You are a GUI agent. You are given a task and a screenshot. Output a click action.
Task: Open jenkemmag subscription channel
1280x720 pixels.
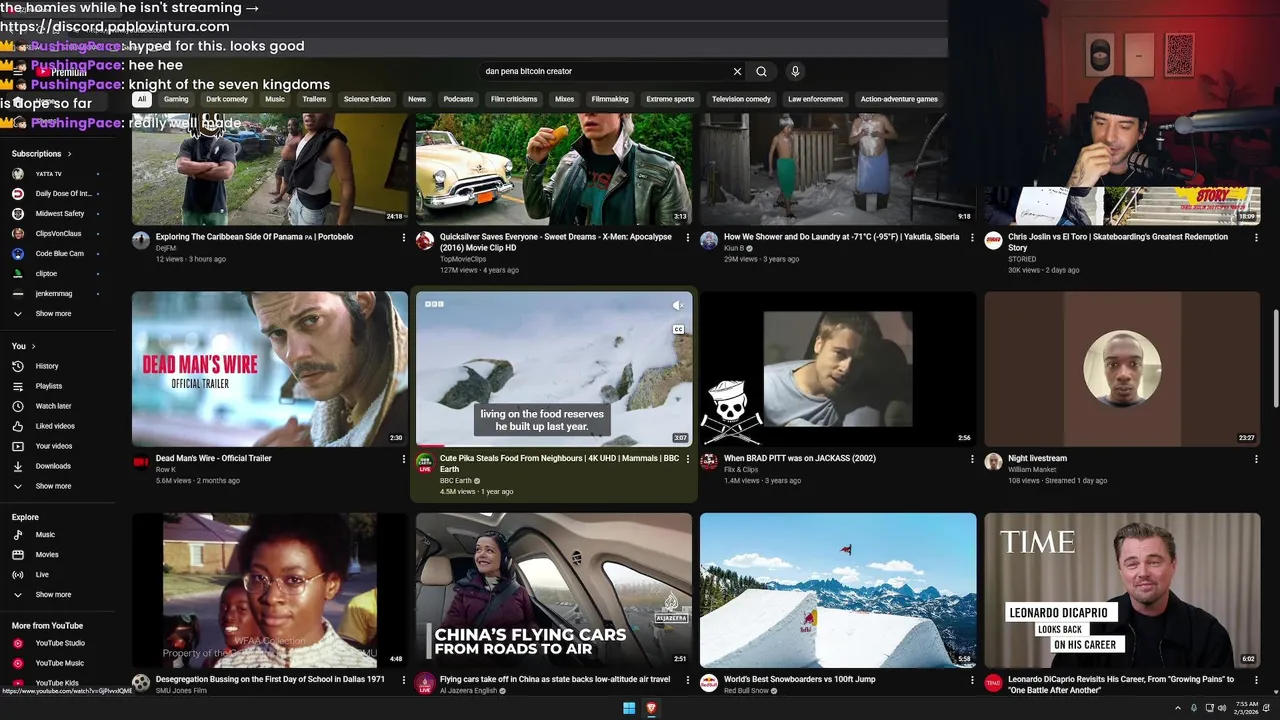(60, 294)
